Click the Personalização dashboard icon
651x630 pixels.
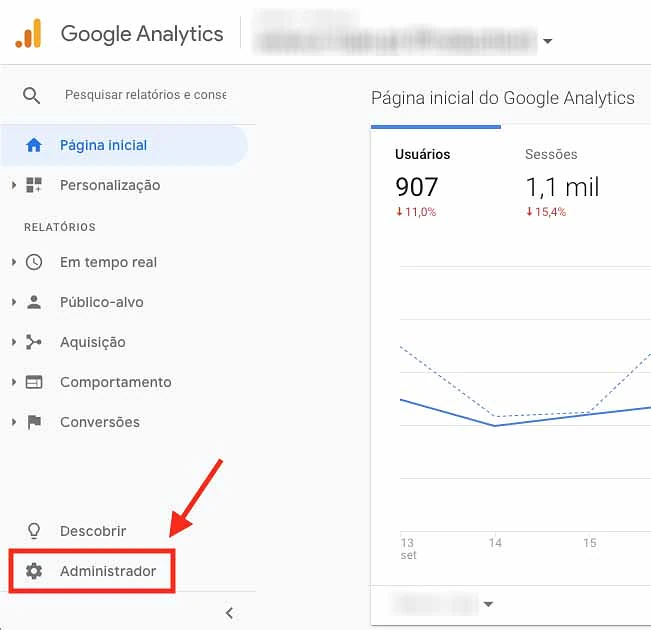pos(34,185)
